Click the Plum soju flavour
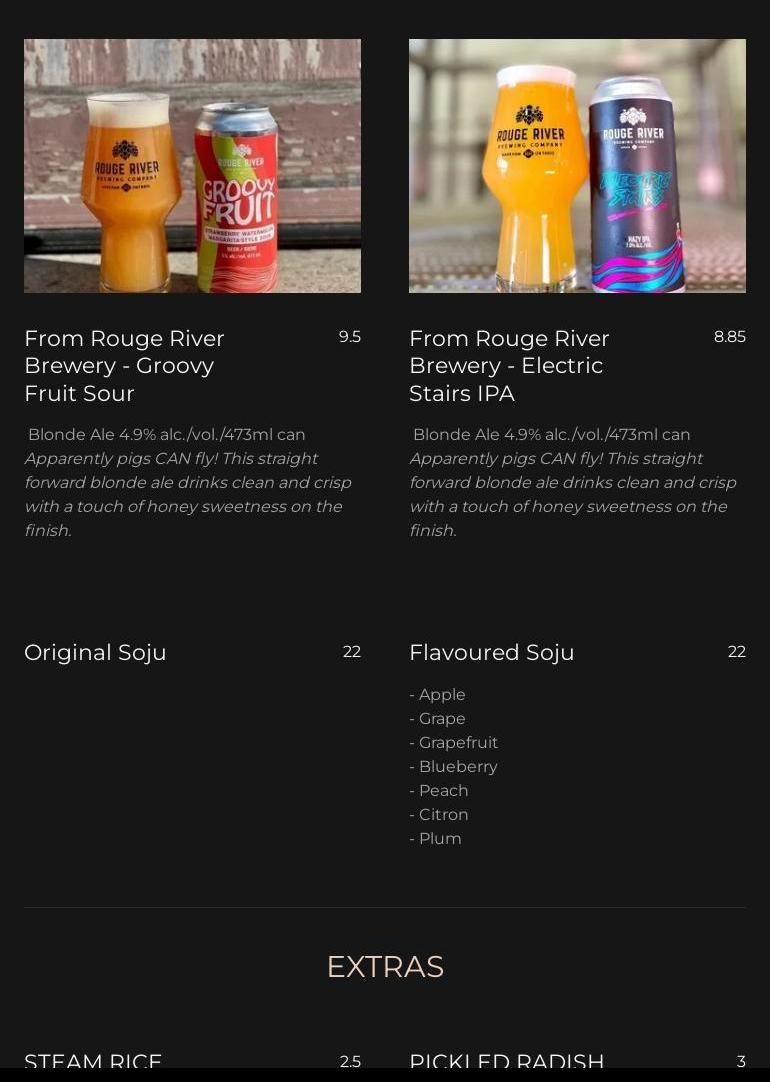The width and height of the screenshot is (770, 1082). coord(439,839)
